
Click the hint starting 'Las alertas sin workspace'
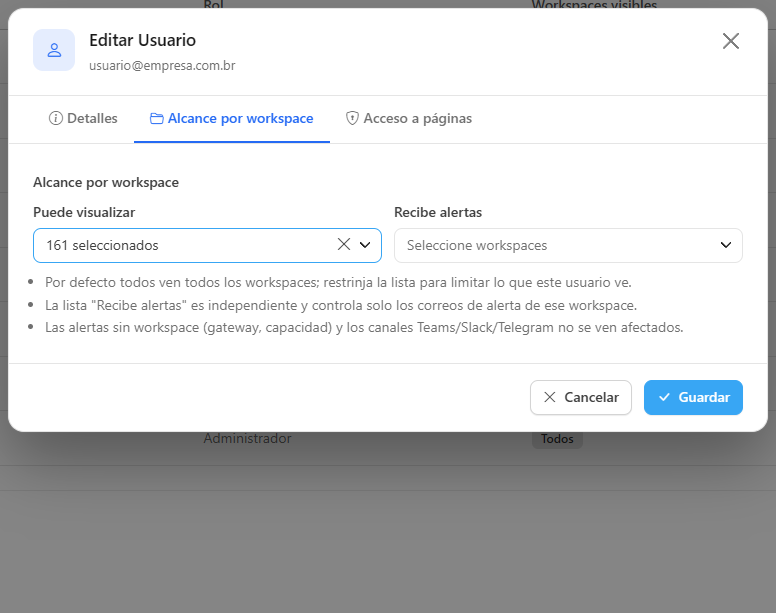[x=364, y=328]
